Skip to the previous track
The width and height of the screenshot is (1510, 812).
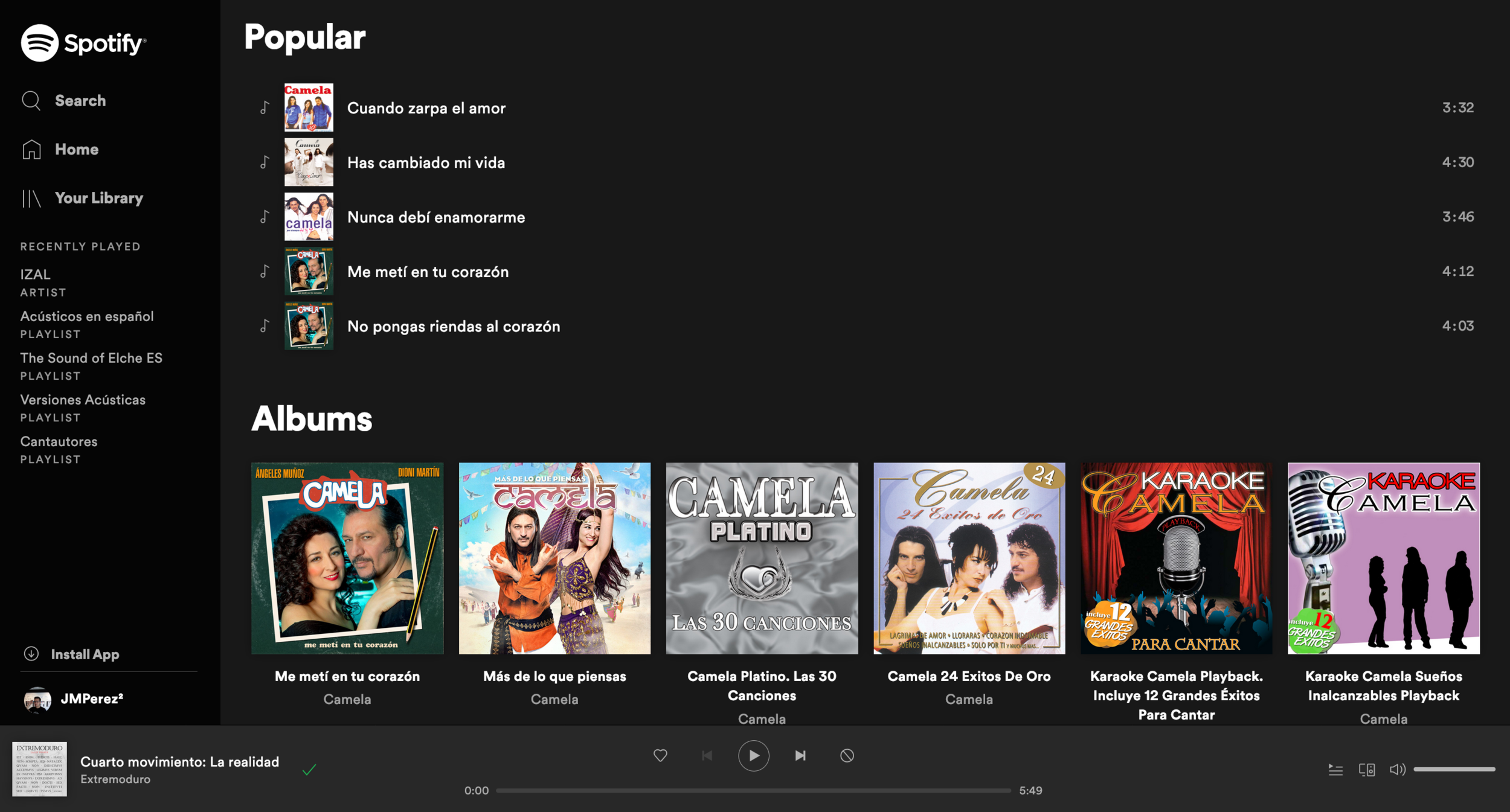707,755
